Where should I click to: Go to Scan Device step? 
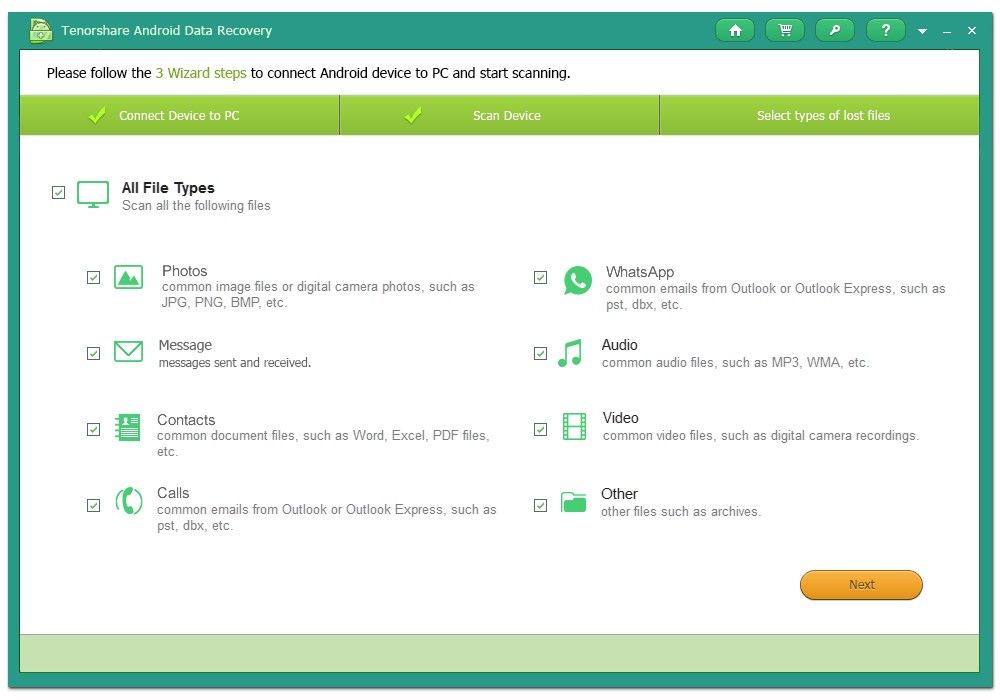click(x=499, y=115)
